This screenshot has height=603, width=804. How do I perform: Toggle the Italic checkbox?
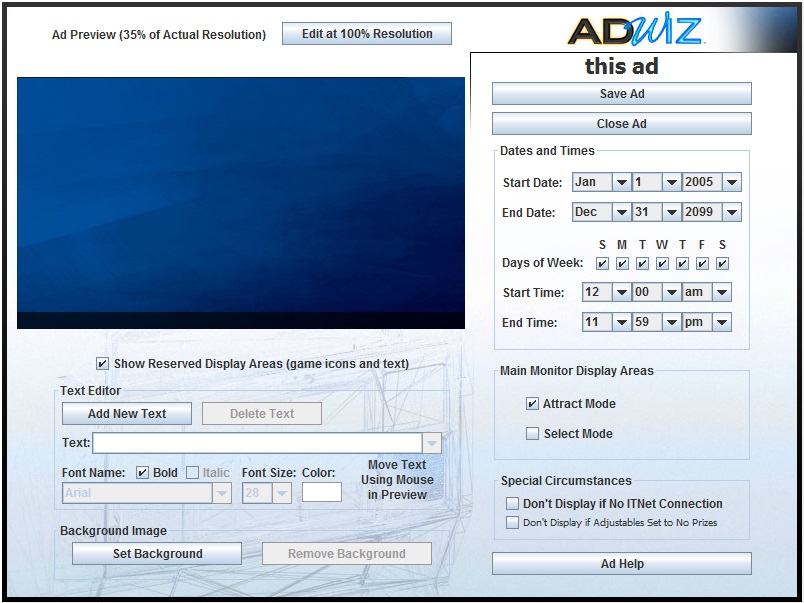tap(192, 473)
